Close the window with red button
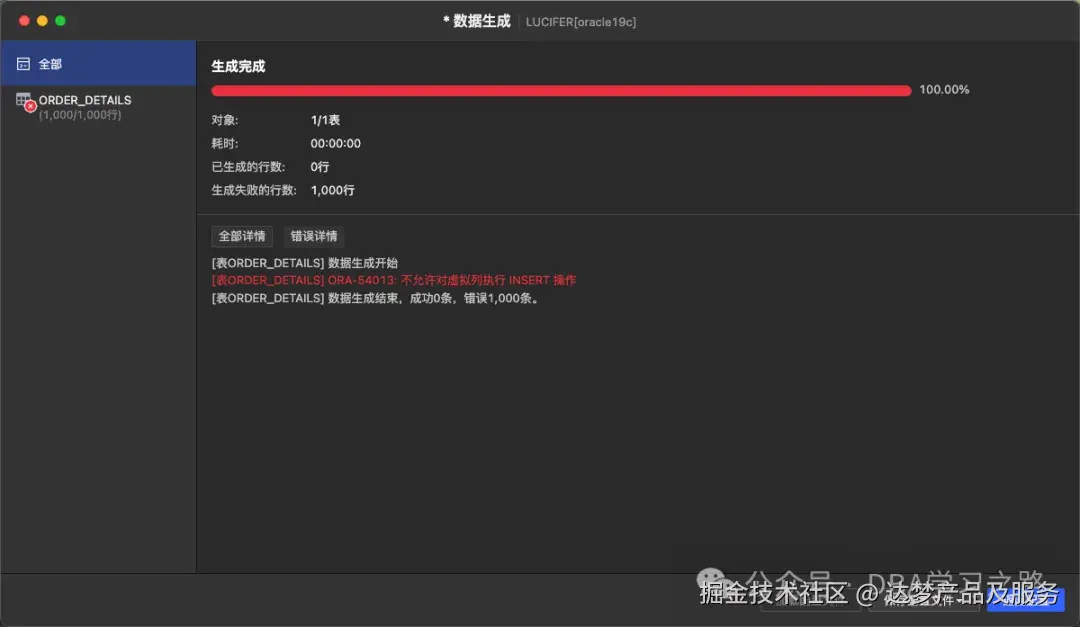Image resolution: width=1080 pixels, height=627 pixels. coord(24,21)
